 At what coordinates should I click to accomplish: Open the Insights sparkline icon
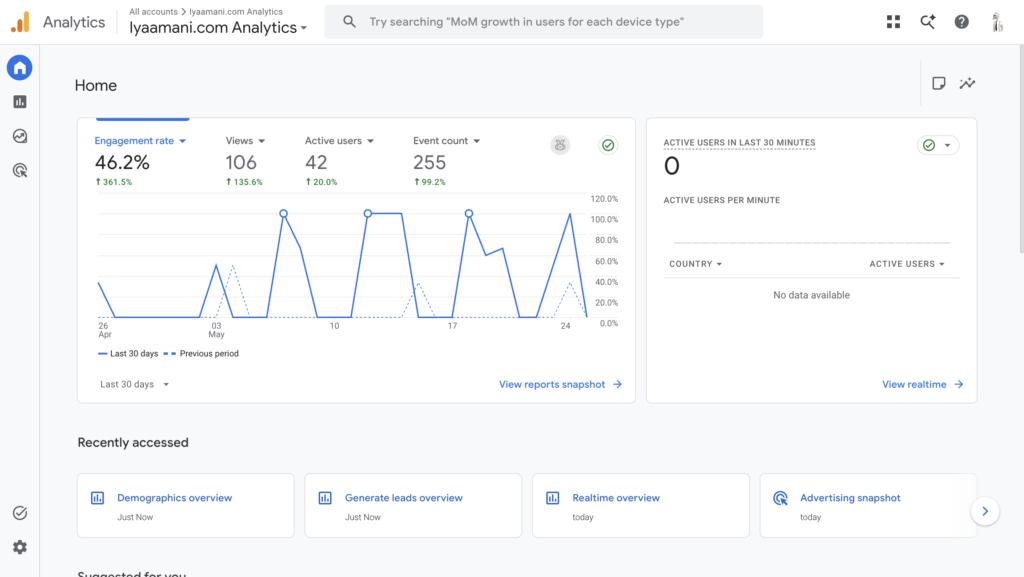coord(967,83)
